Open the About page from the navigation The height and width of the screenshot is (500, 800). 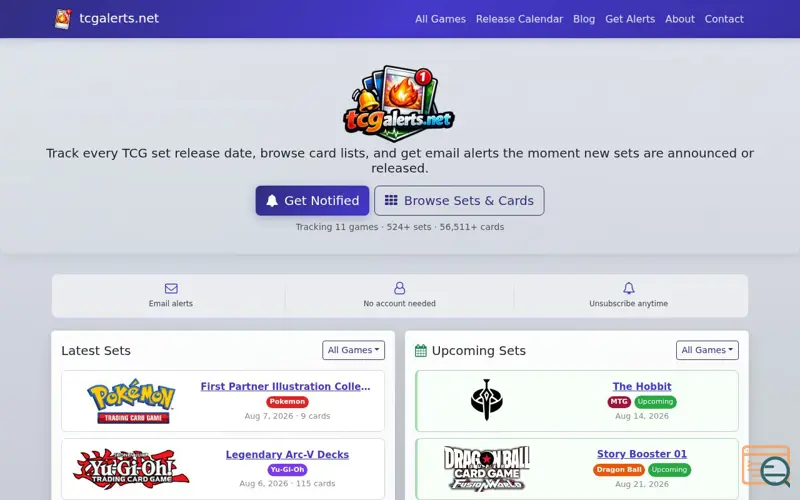tap(680, 19)
